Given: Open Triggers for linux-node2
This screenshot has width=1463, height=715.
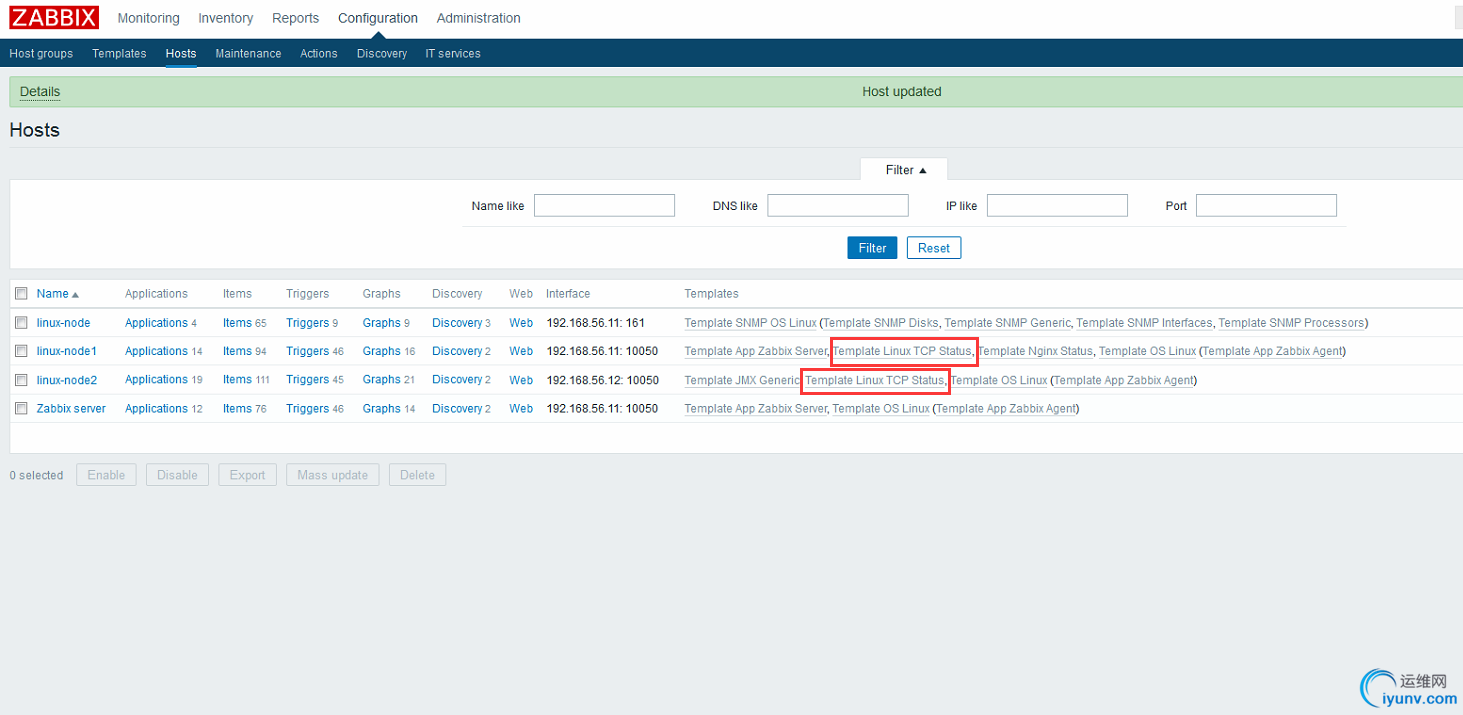Looking at the screenshot, I should pyautogui.click(x=307, y=380).
